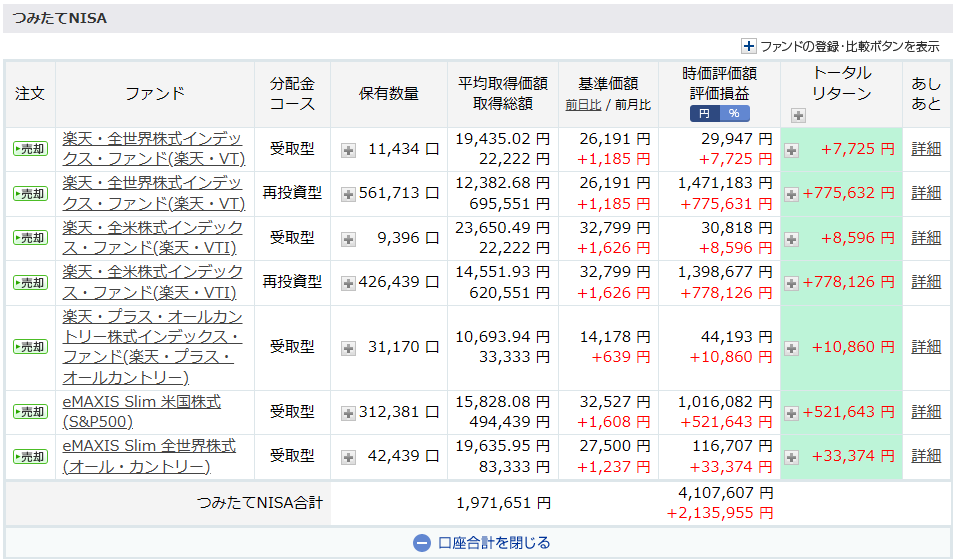
Task: Open 詳細 link for +8,596 円 row
Action: click(926, 238)
